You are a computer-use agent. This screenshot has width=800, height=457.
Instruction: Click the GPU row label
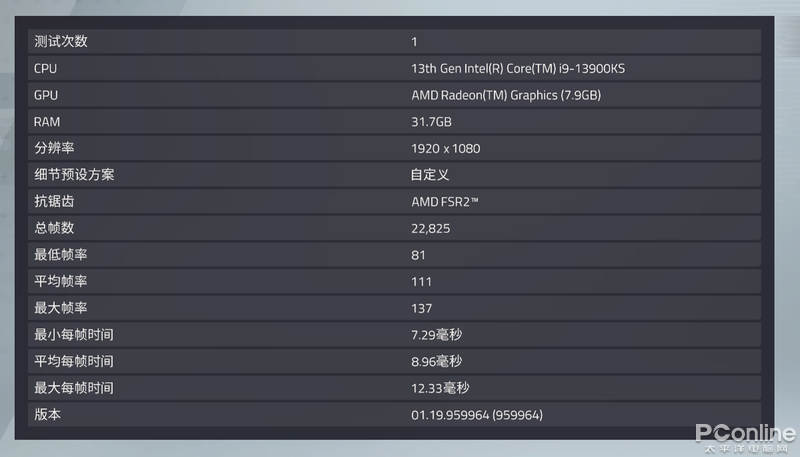click(46, 95)
